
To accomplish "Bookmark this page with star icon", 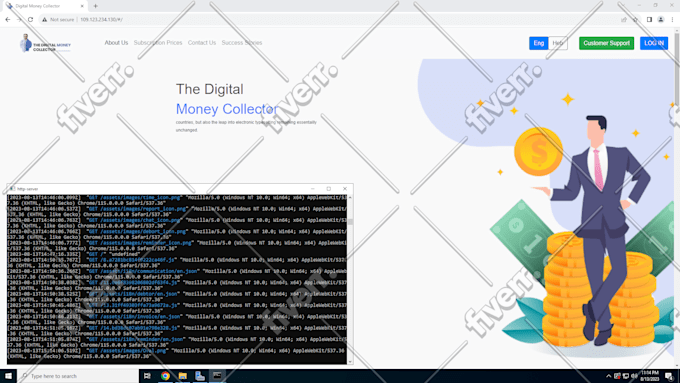I will pos(635,20).
